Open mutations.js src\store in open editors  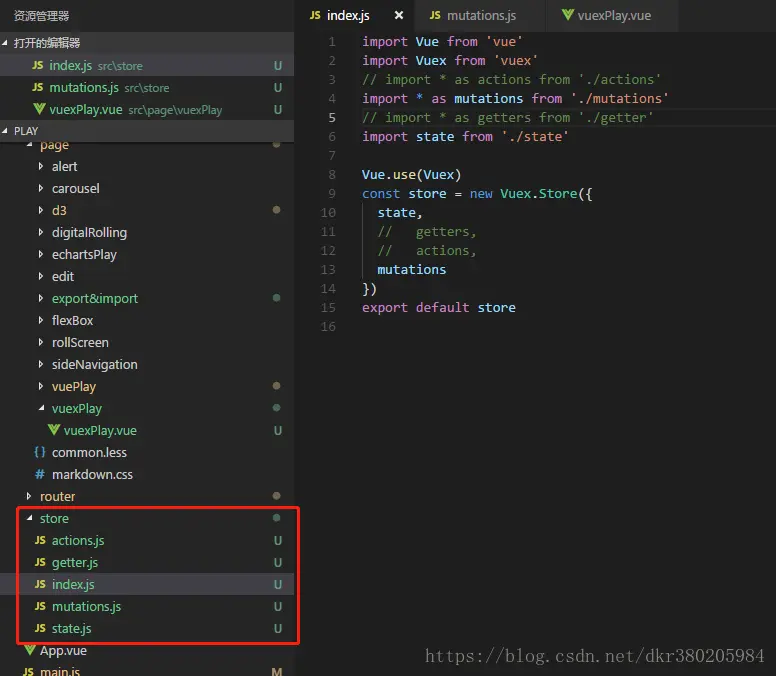147,88
